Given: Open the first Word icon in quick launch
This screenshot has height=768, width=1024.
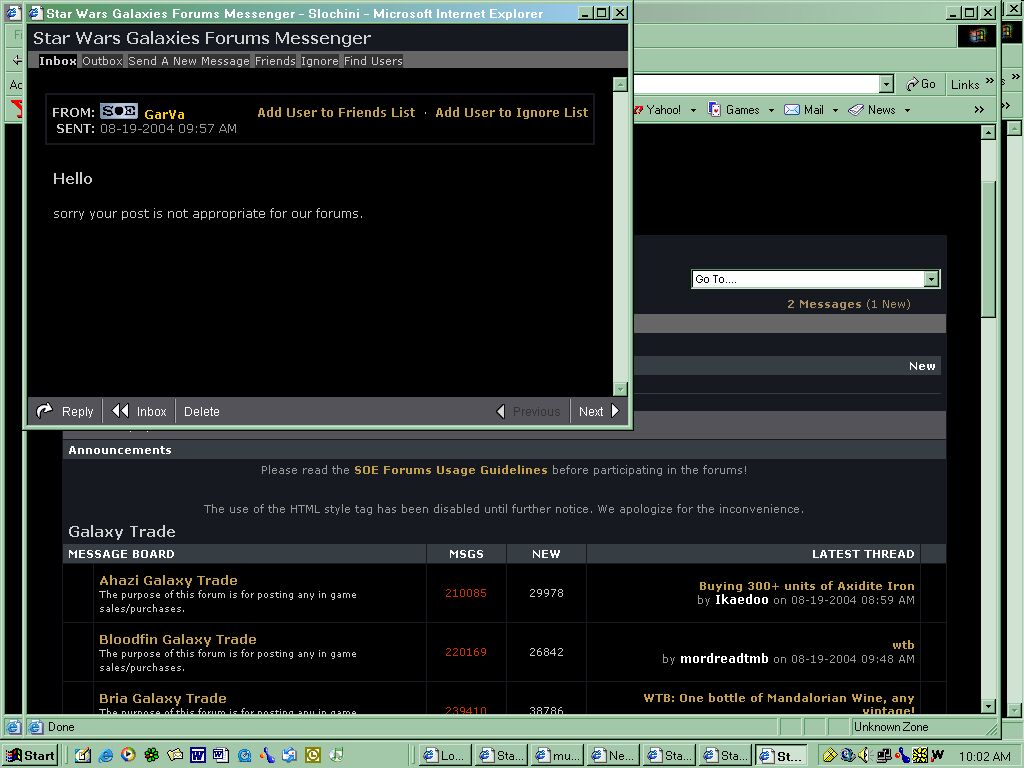Looking at the screenshot, I should [x=198, y=756].
